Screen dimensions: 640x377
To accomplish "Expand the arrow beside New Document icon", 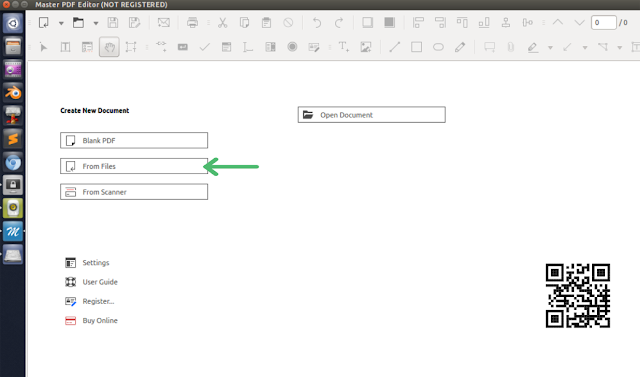I will coord(61,23).
